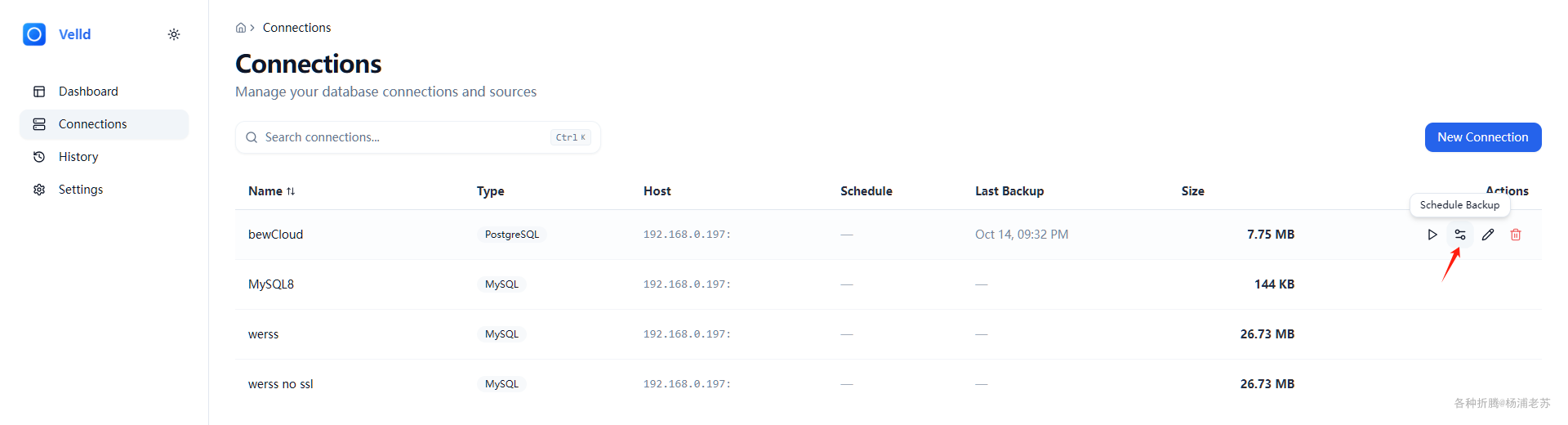Open Schedule Backup for bewCloud

click(1459, 235)
